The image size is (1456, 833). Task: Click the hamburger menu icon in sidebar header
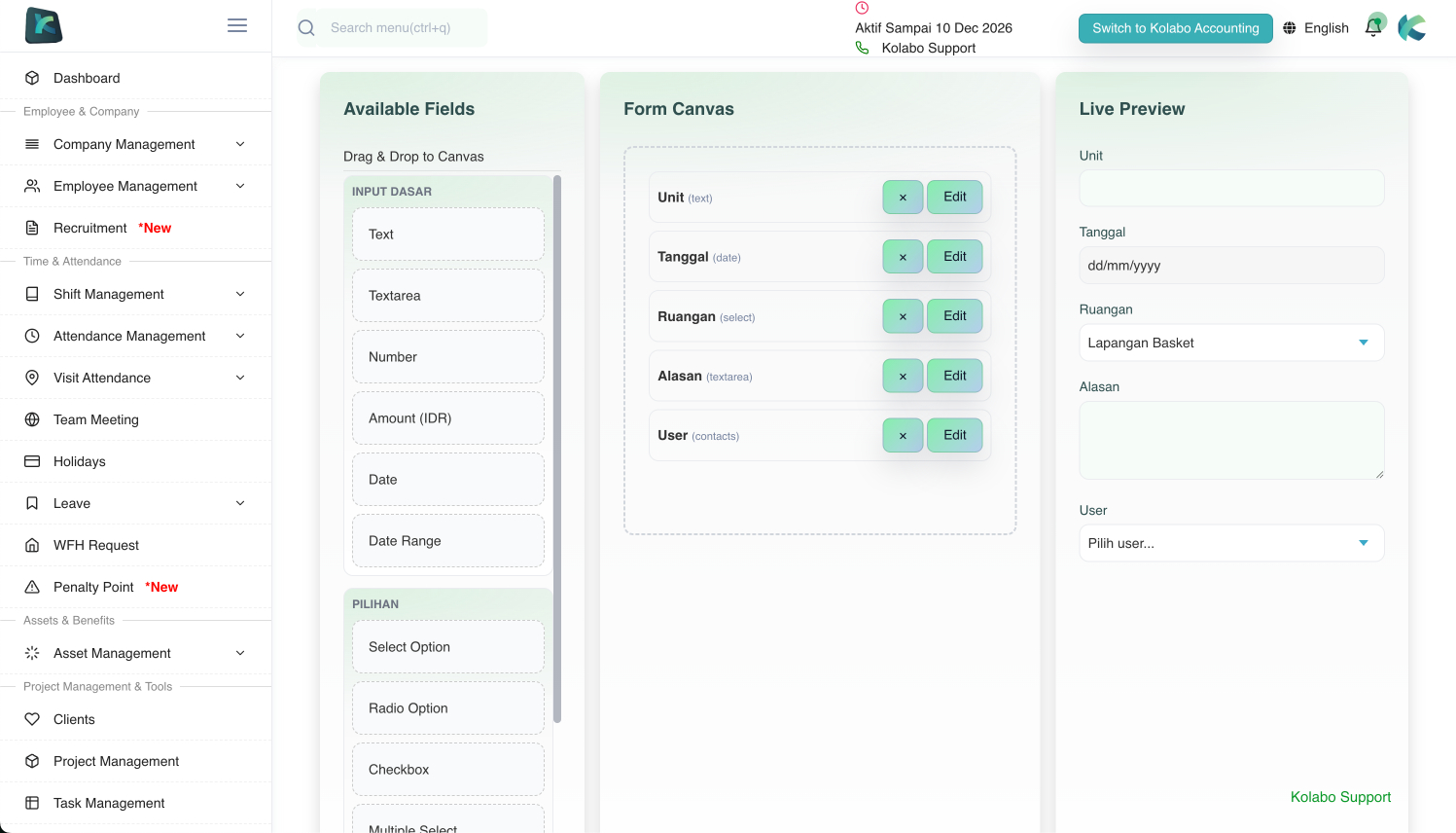(x=237, y=25)
